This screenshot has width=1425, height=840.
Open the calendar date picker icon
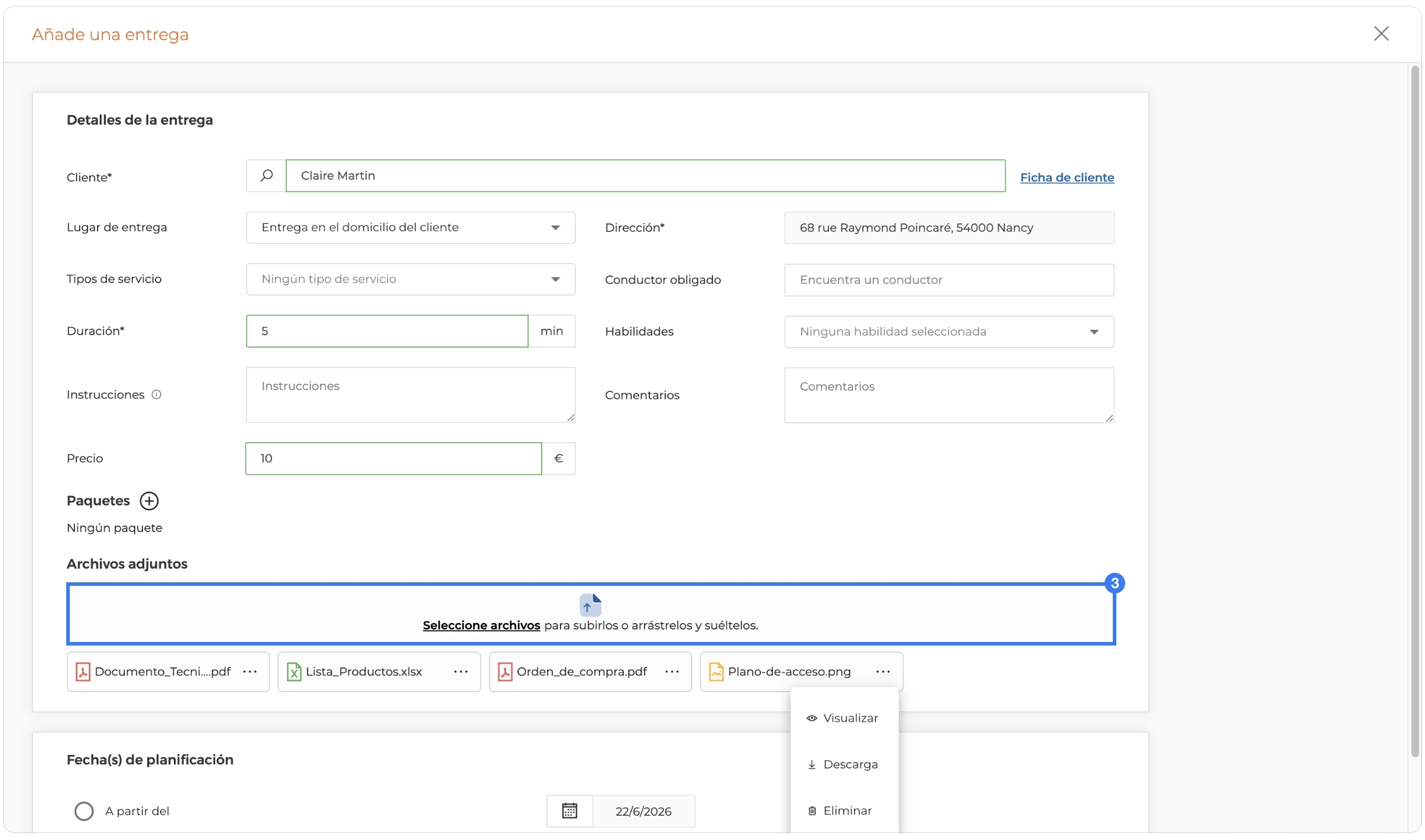[x=569, y=811]
